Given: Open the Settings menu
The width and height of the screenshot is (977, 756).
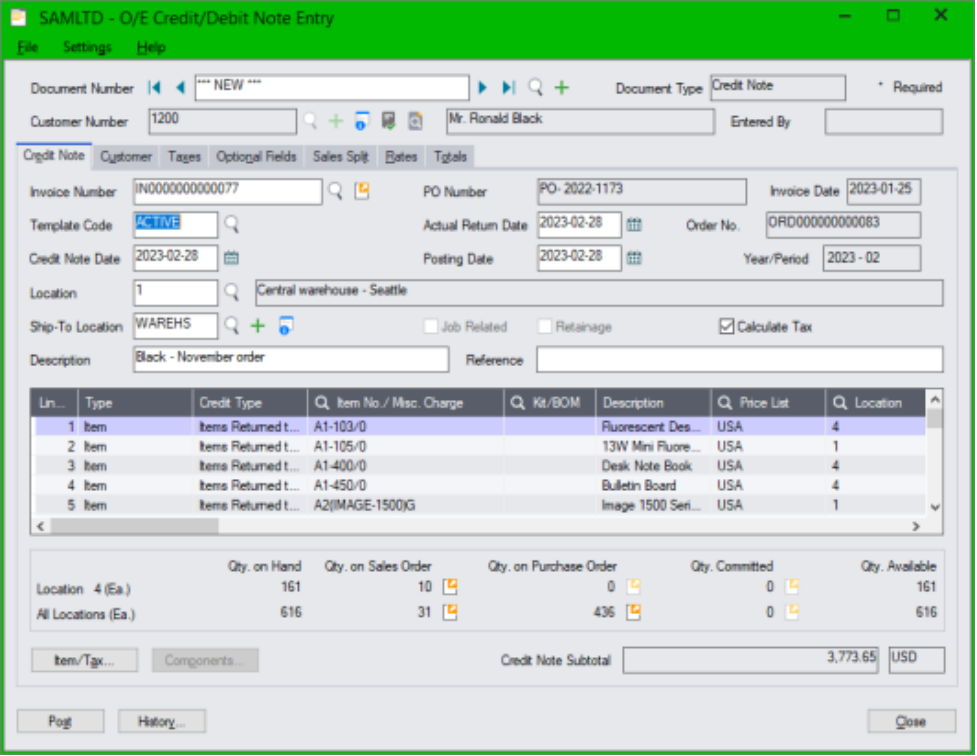Looking at the screenshot, I should point(87,47).
